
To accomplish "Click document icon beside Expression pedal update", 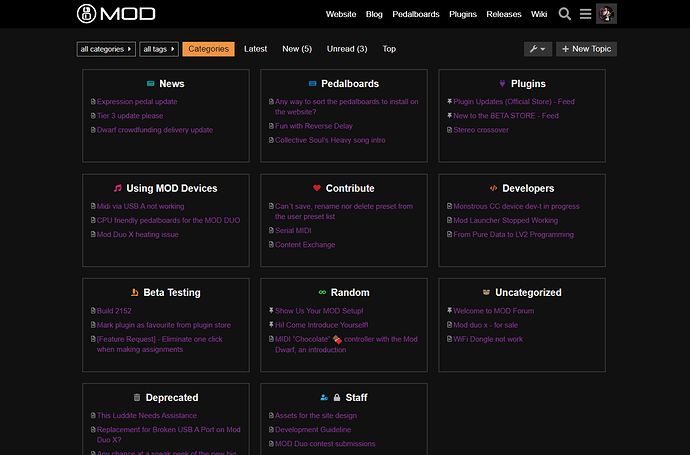I will (x=93, y=102).
